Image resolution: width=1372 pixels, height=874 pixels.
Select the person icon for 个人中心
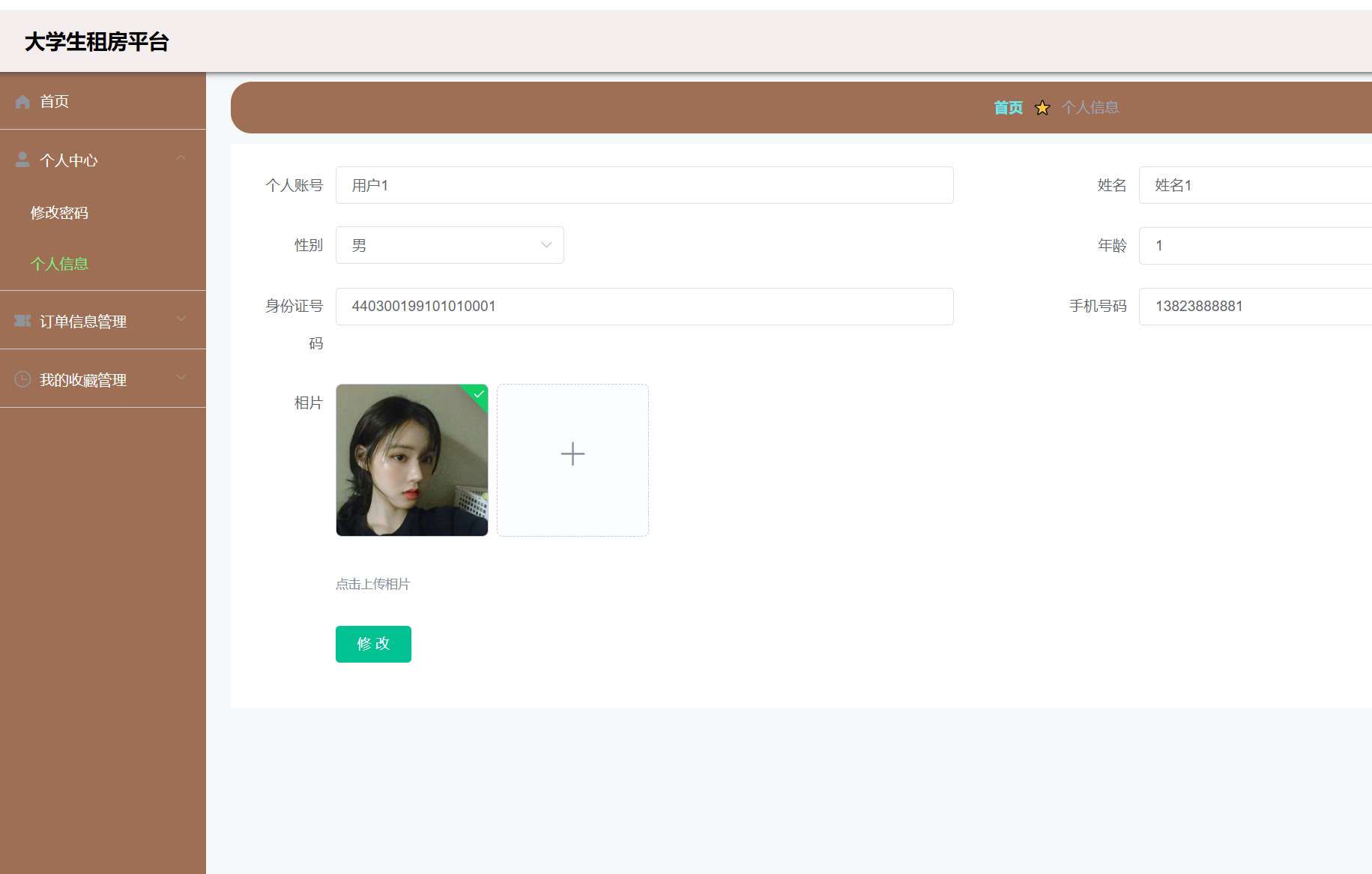(x=22, y=158)
